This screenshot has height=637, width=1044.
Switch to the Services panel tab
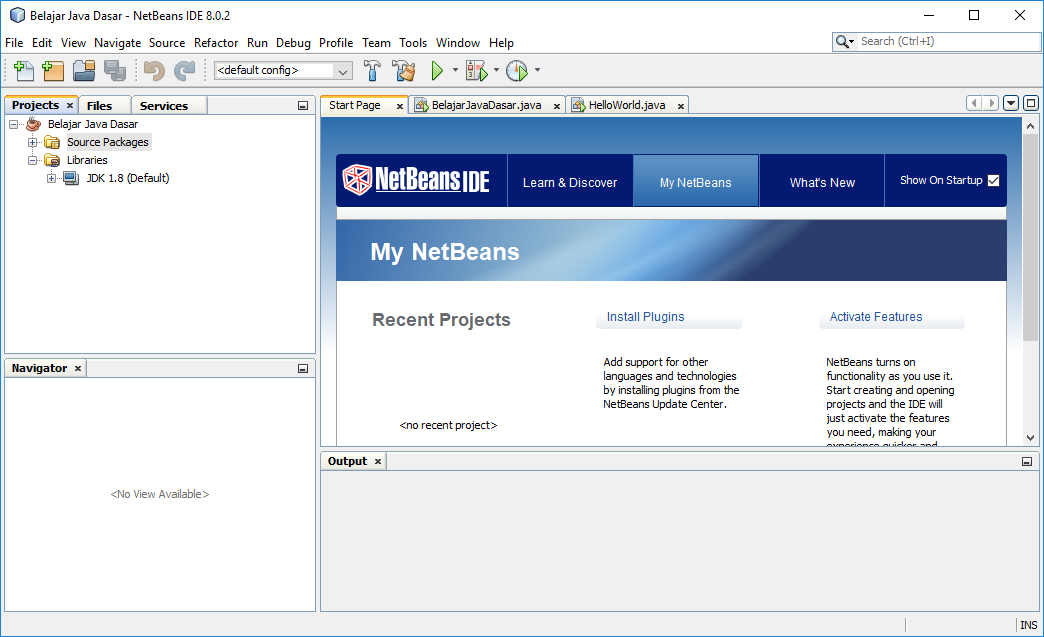168,104
